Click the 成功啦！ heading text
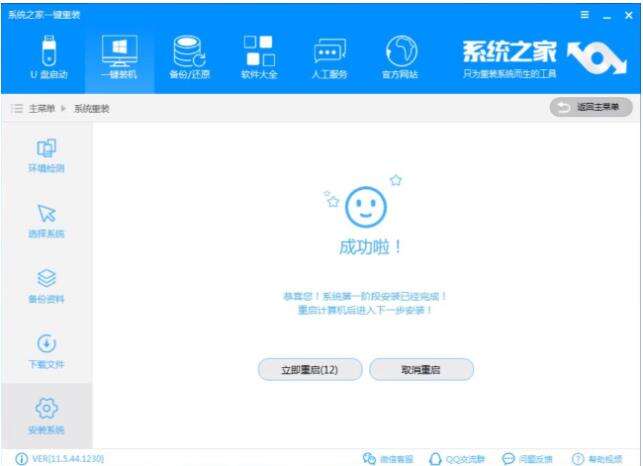This screenshot has width=643, height=466. (x=370, y=247)
